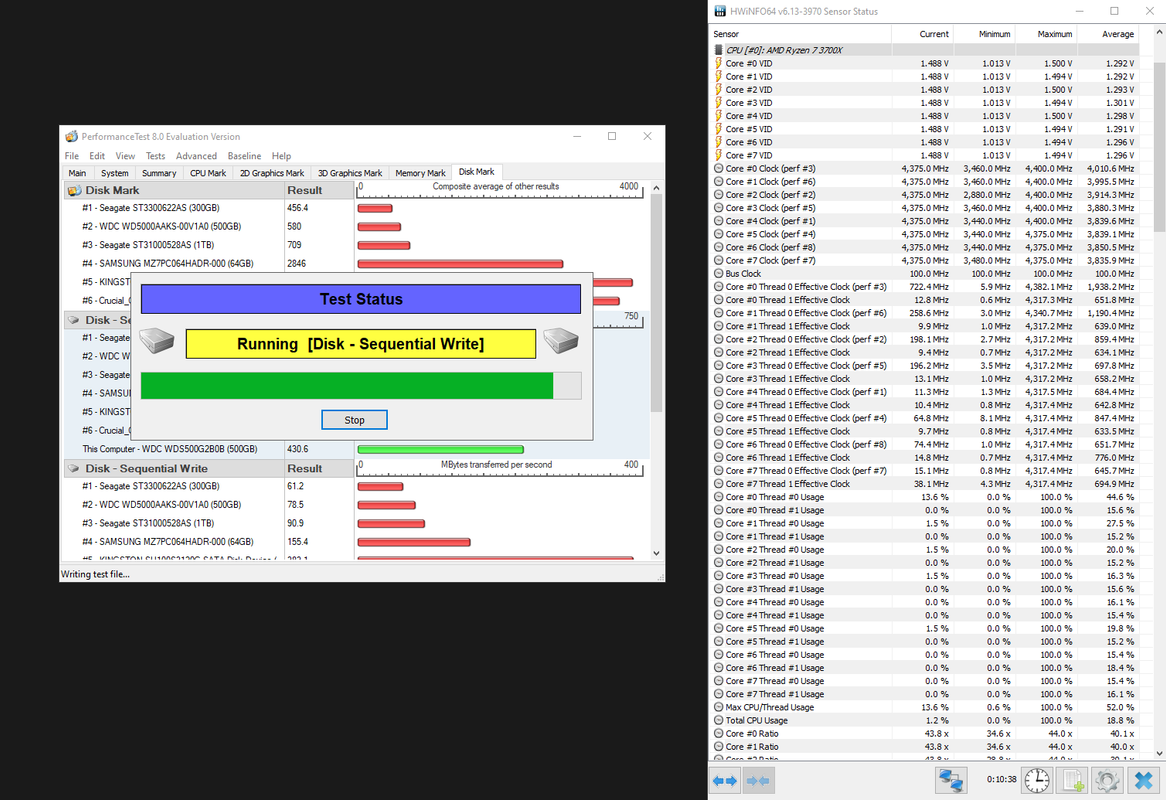Select the Core #0 Thread #0 Usage row
The width and height of the screenshot is (1166, 800).
(924, 497)
